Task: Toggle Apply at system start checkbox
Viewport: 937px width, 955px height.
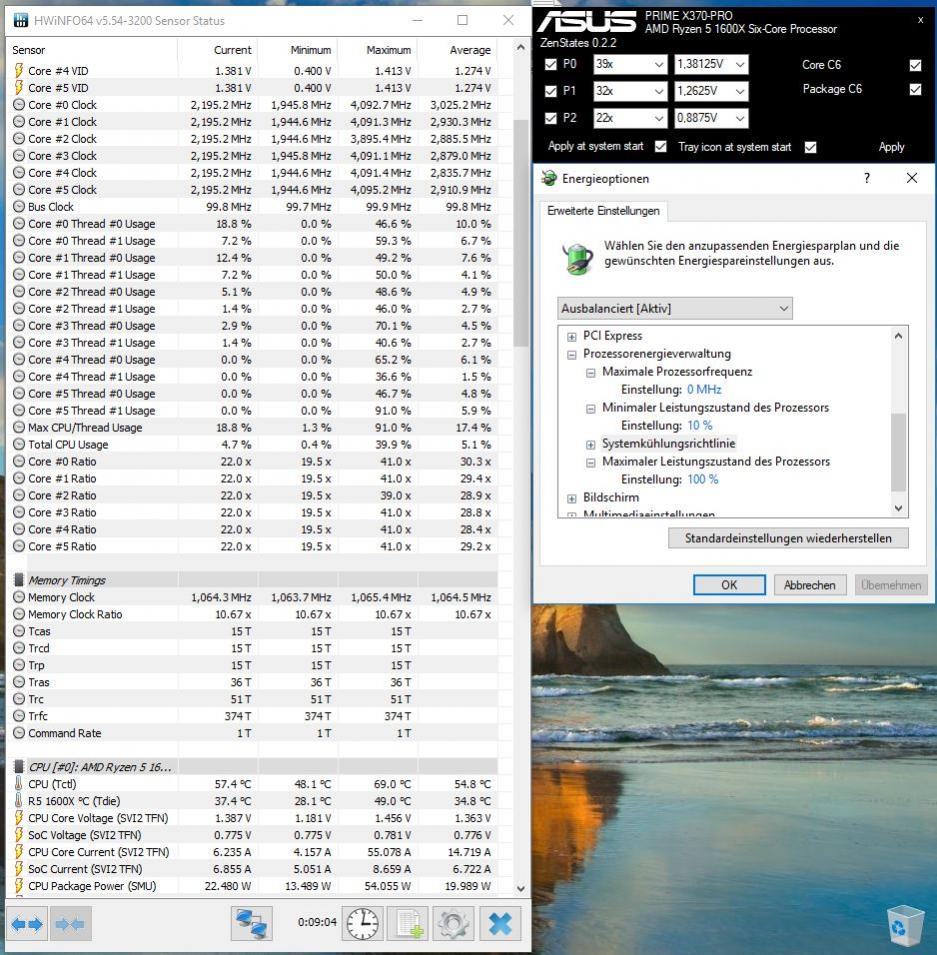Action: [660, 147]
